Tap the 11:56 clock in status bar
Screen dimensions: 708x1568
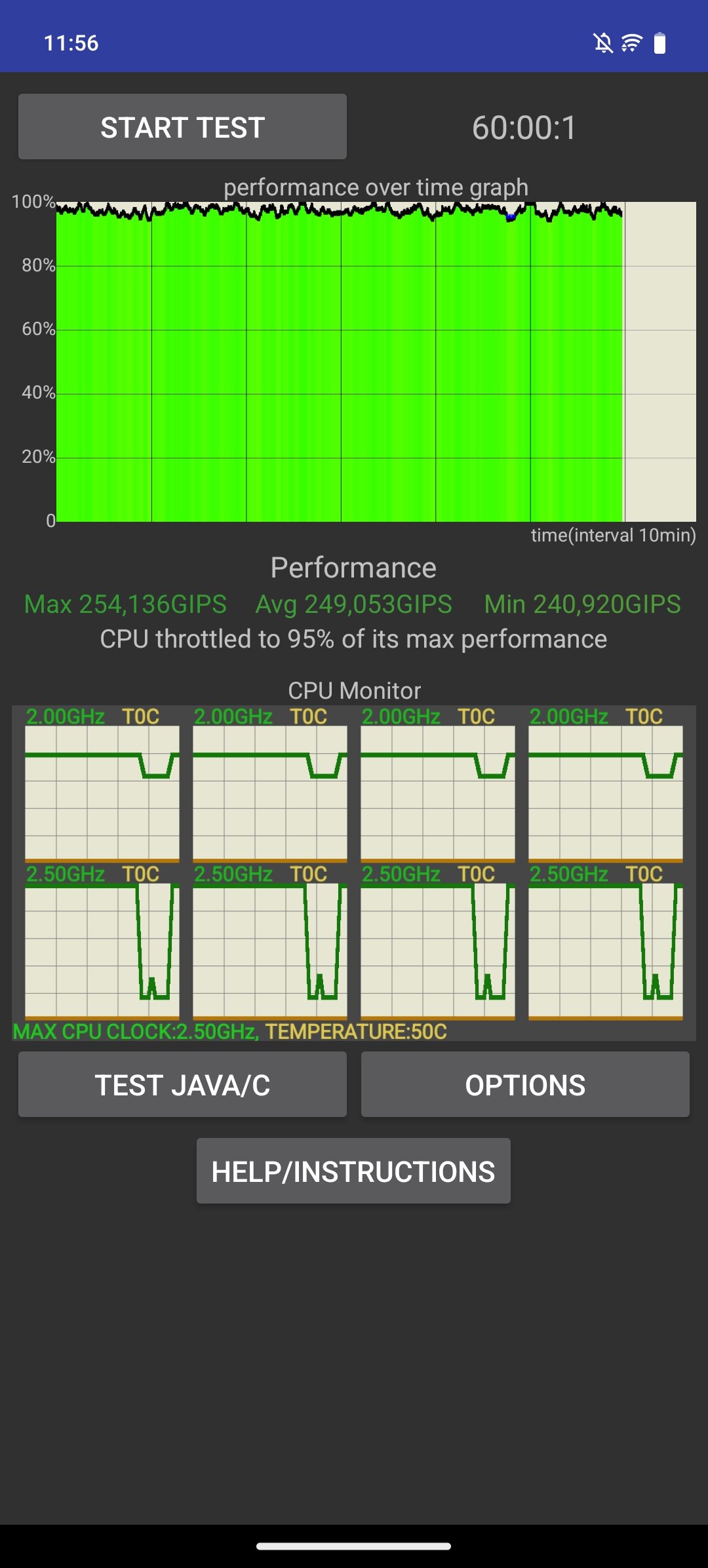pyautogui.click(x=71, y=43)
